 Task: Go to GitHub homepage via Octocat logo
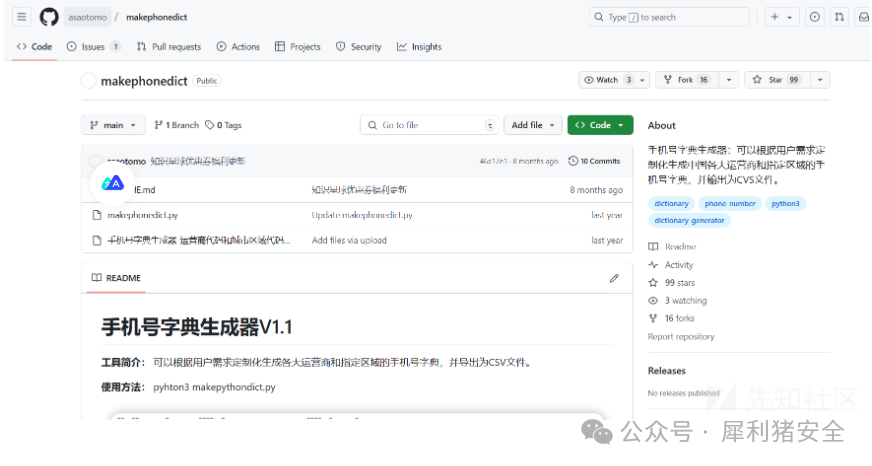(x=49, y=17)
